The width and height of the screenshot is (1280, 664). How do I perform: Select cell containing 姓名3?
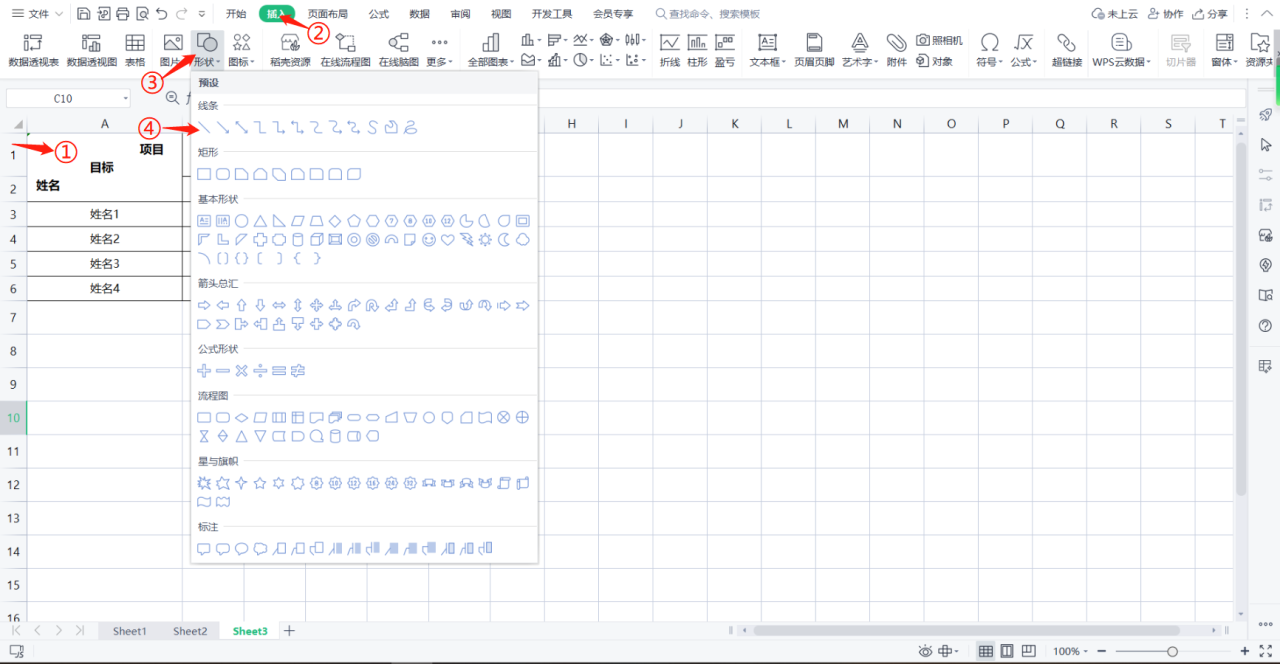(105, 264)
